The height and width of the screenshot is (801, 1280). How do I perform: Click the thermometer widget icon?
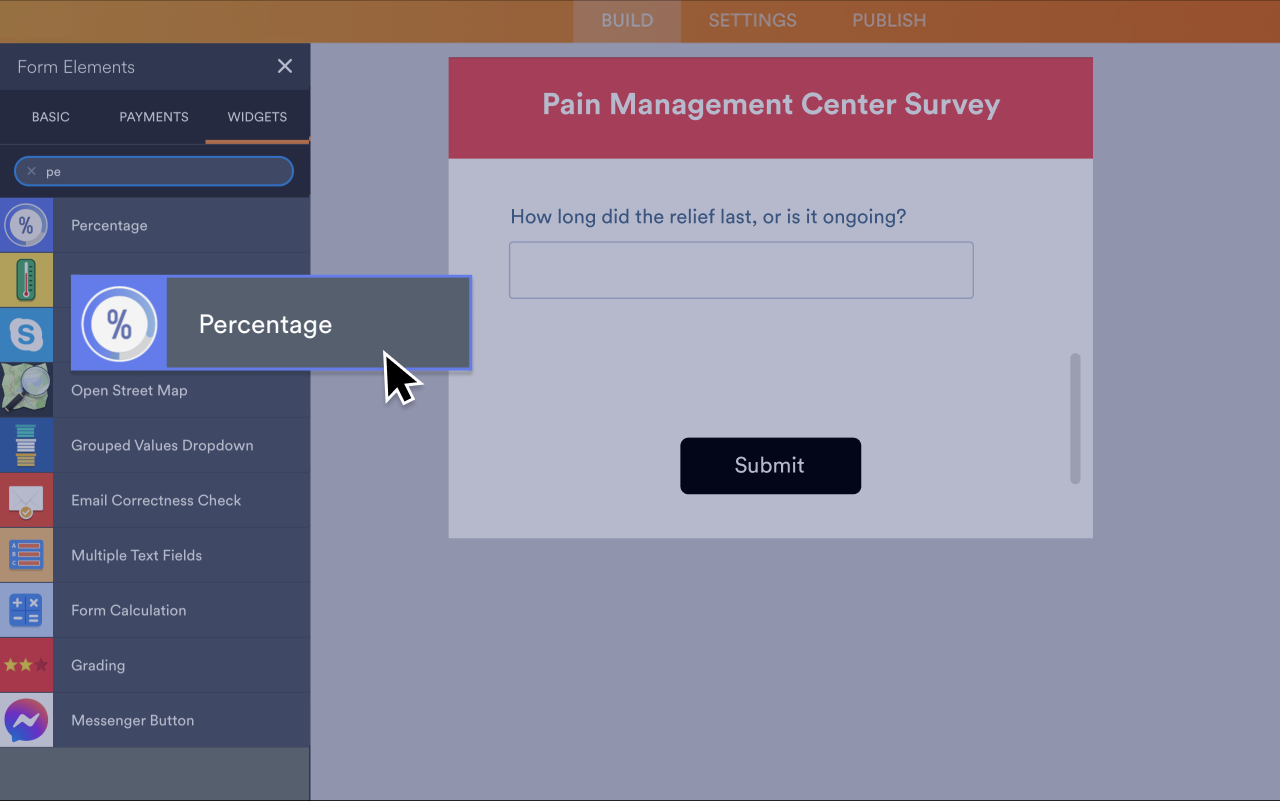(x=26, y=280)
